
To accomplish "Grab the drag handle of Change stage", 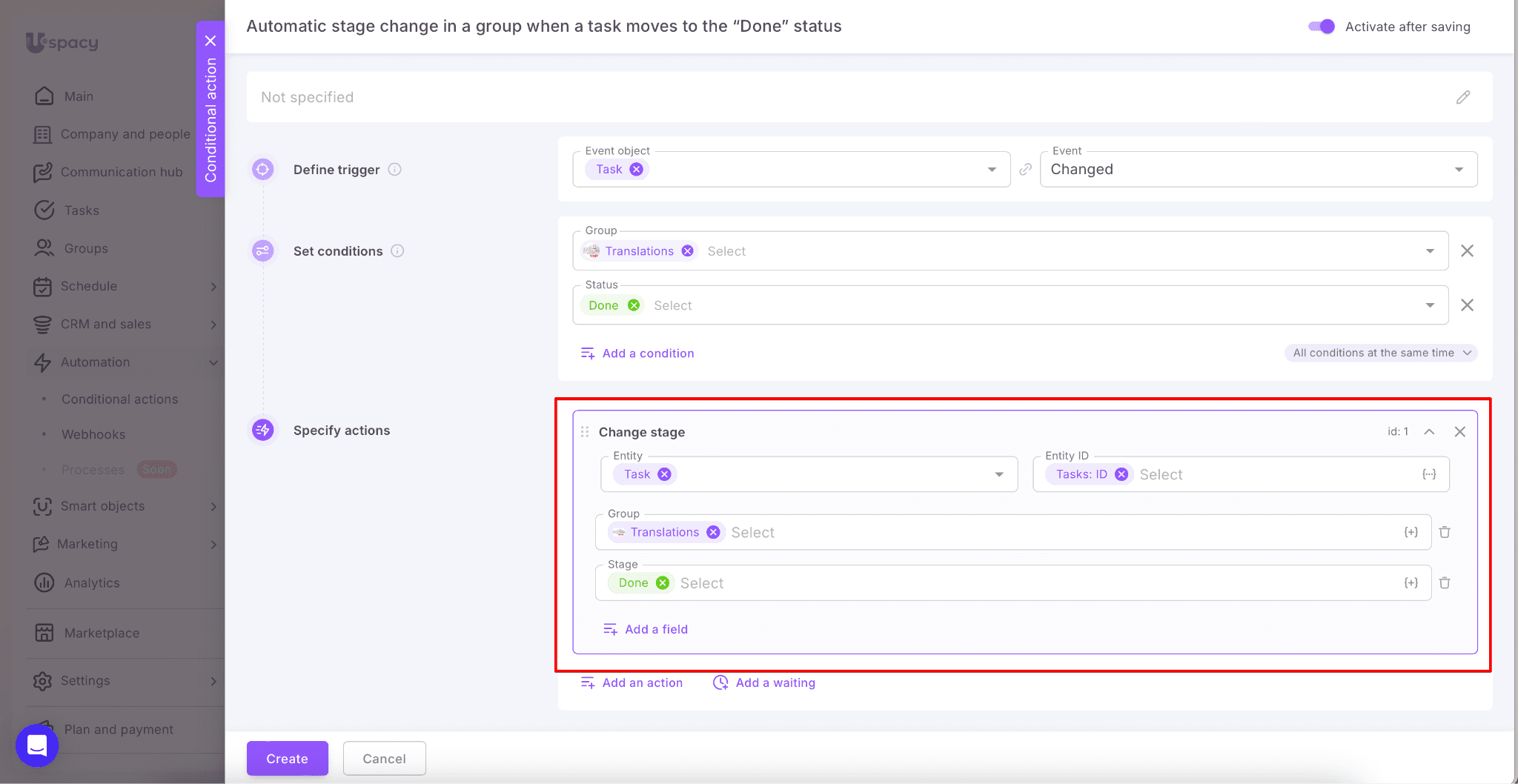I will [585, 432].
